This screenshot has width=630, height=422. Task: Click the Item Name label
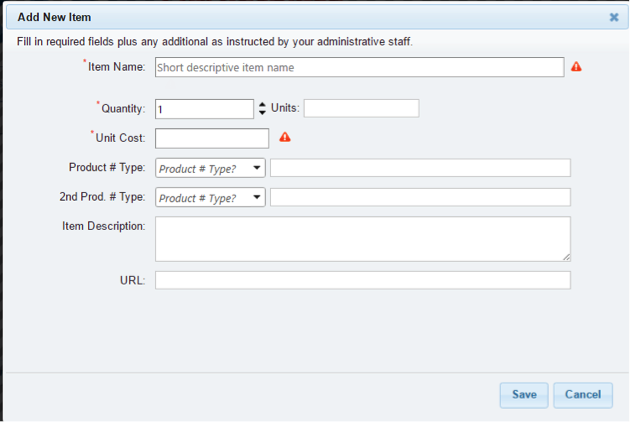tap(117, 67)
